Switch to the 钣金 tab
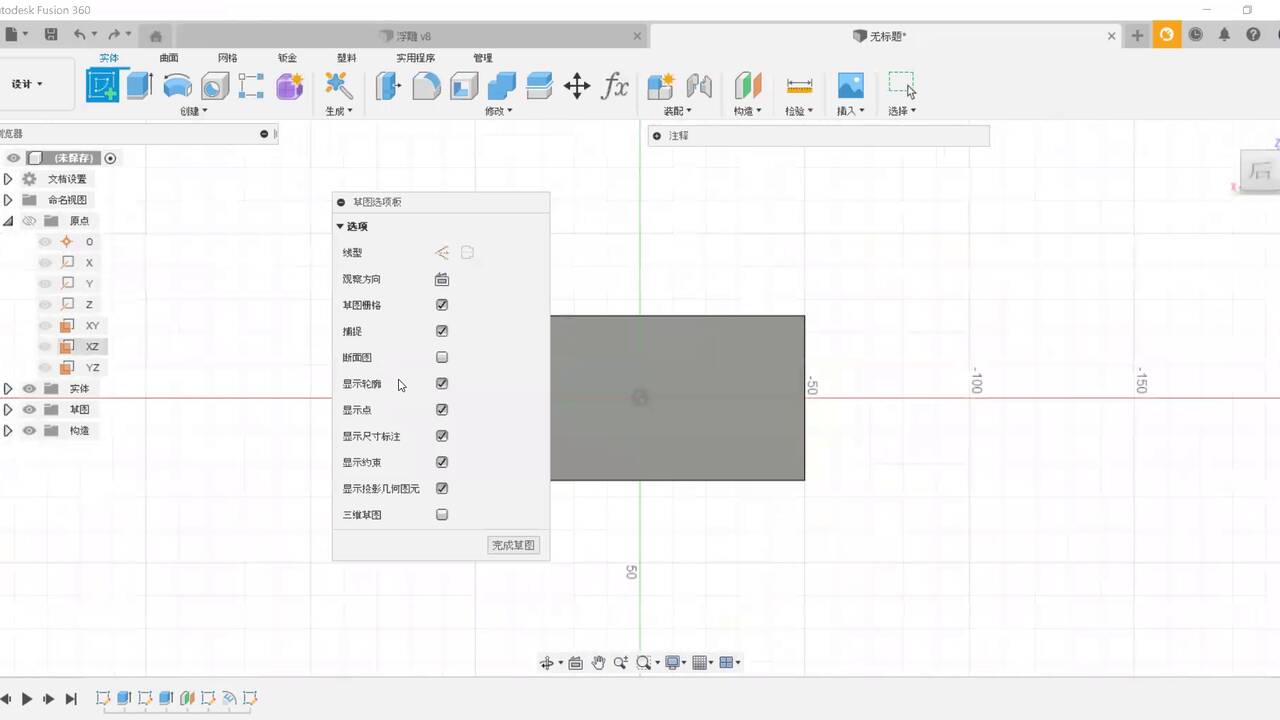The height and width of the screenshot is (720, 1280). (x=287, y=58)
